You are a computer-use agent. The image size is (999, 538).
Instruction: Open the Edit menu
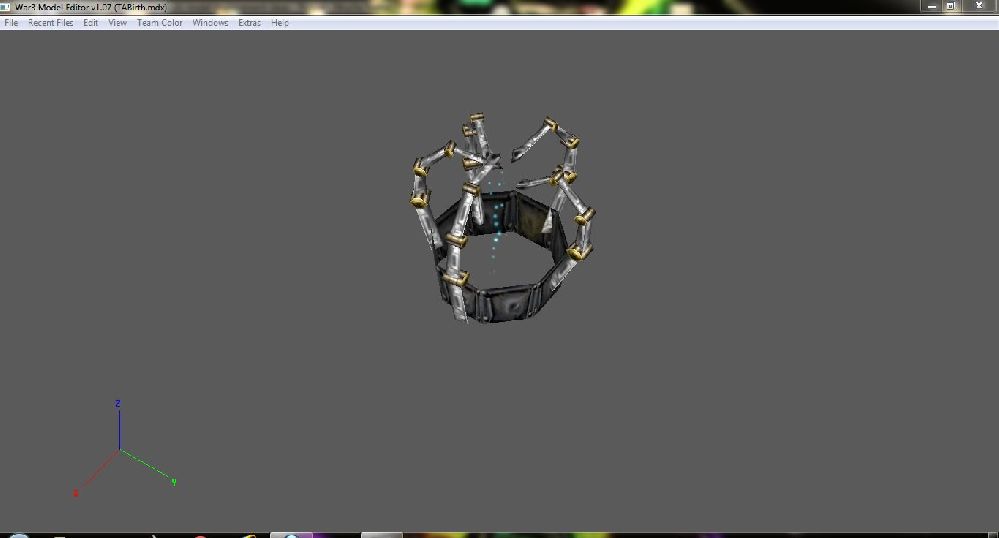click(x=90, y=22)
